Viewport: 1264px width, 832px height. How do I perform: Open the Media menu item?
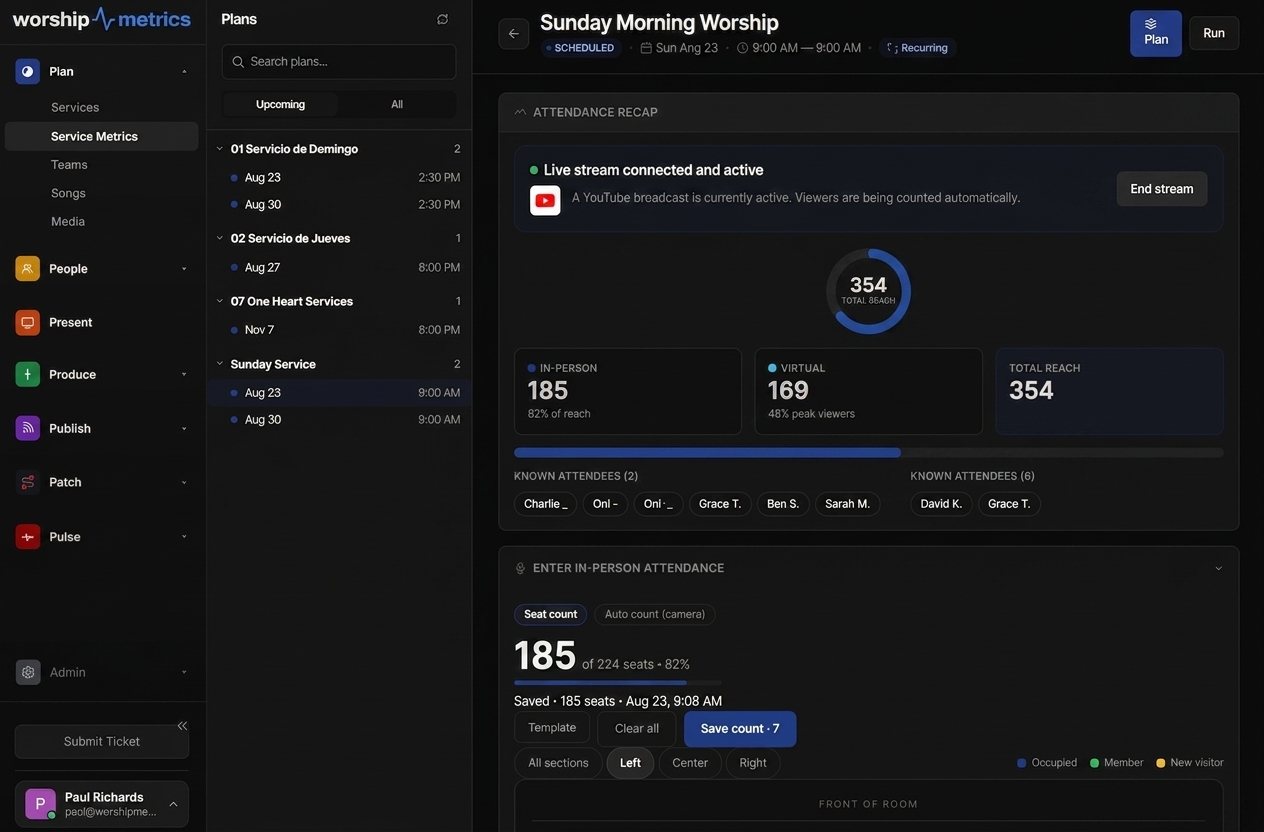click(68, 221)
